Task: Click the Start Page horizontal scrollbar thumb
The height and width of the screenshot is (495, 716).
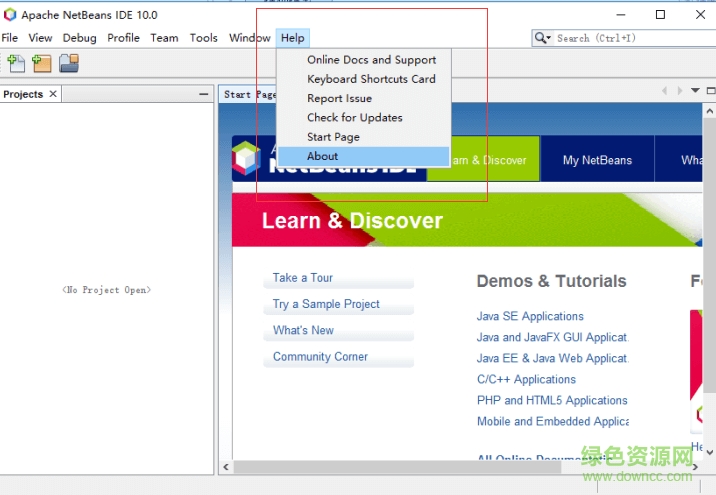Action: [397, 467]
